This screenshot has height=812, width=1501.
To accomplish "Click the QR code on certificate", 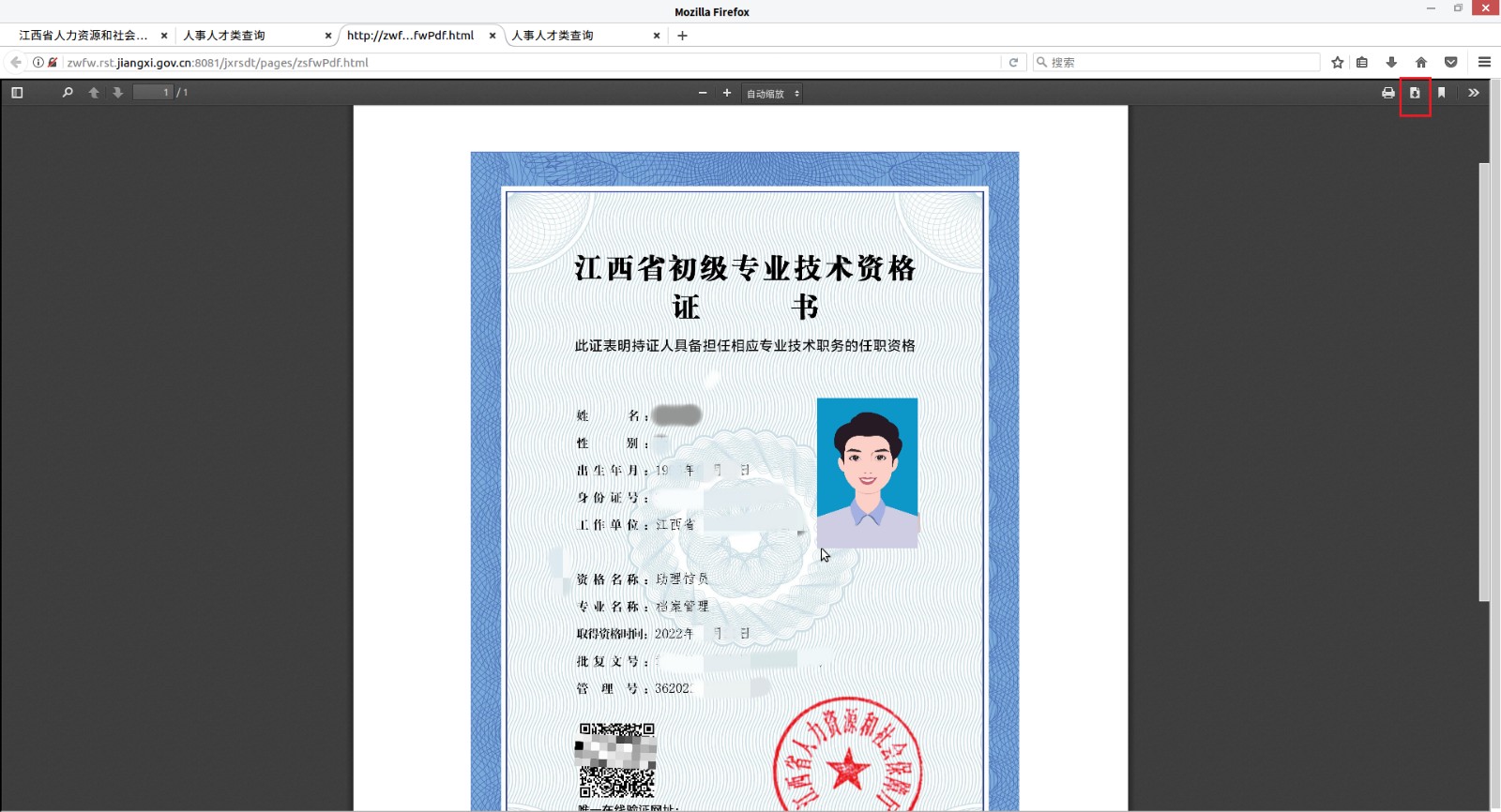I will (616, 759).
